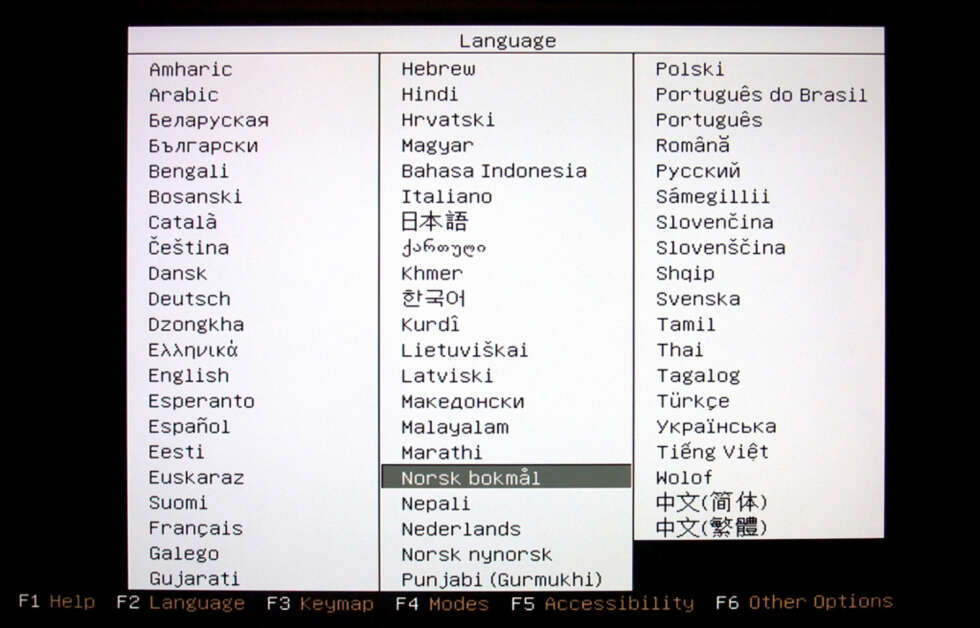Screen dimensions: 980x628
Task: Select Arabic language
Action: (184, 95)
